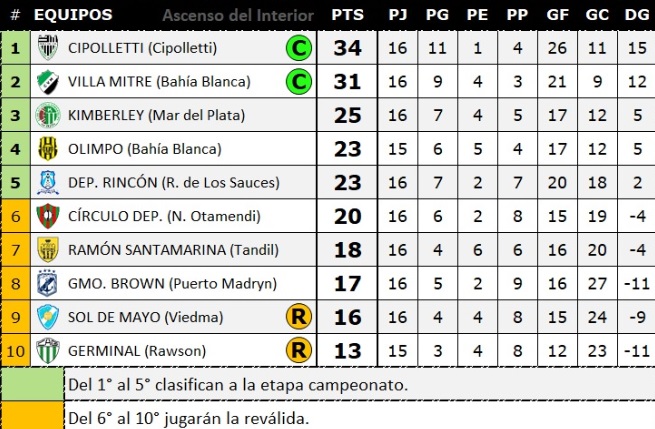Image resolution: width=655 pixels, height=429 pixels.
Task: Click the Círculo Dep. red-green crest
Action: (48, 216)
